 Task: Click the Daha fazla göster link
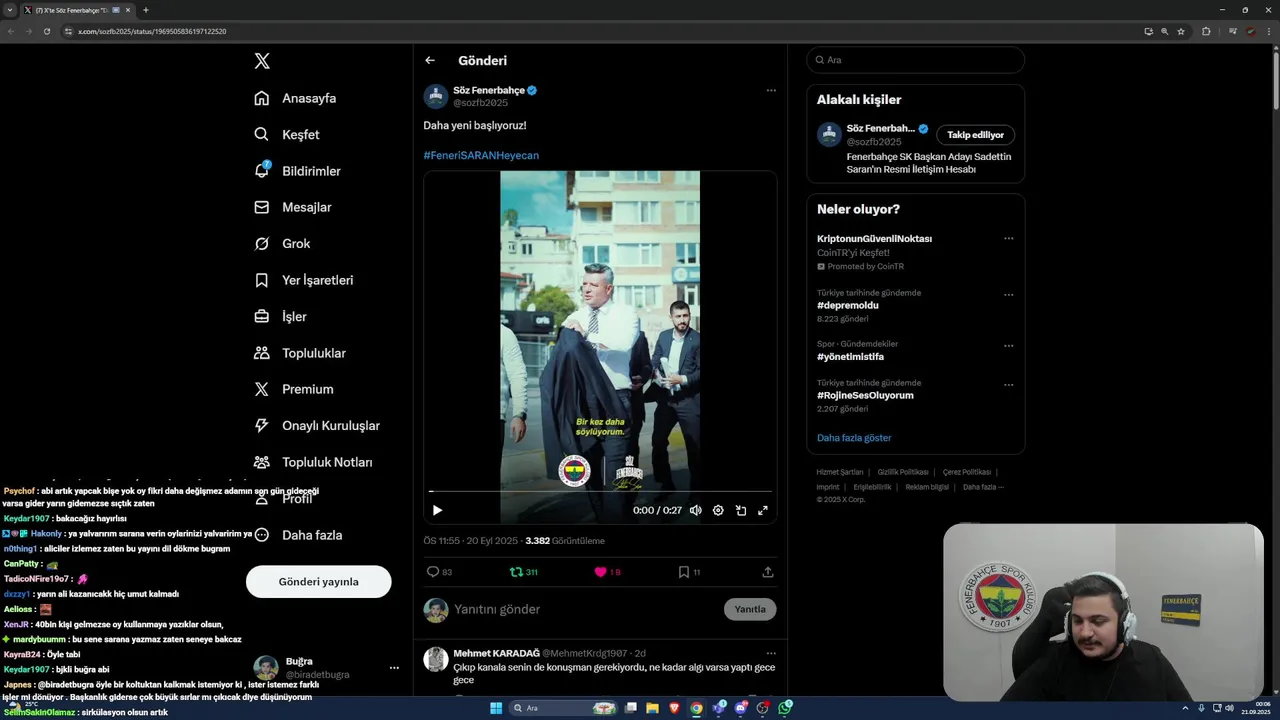coord(854,438)
